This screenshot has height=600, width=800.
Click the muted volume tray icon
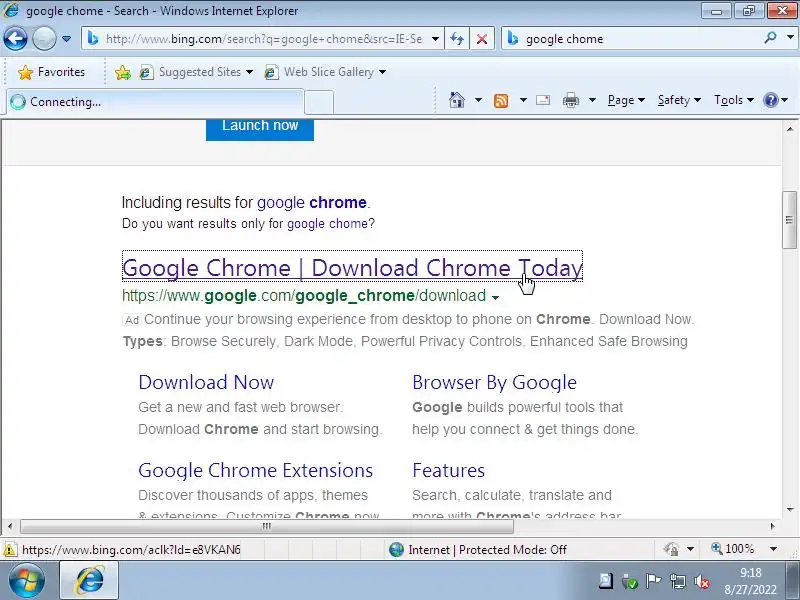click(x=703, y=581)
